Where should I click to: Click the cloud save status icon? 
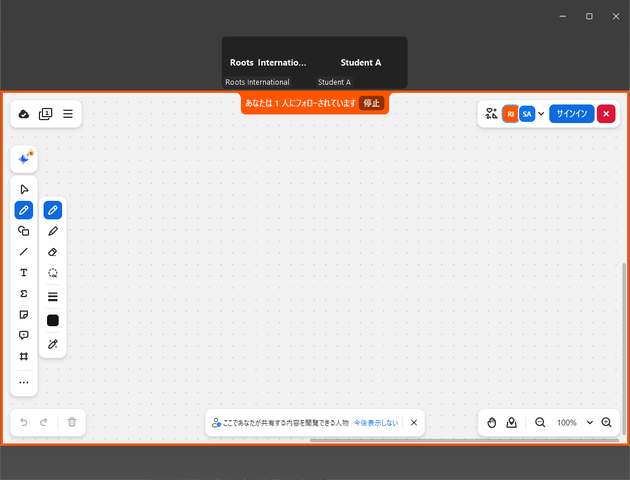24,114
